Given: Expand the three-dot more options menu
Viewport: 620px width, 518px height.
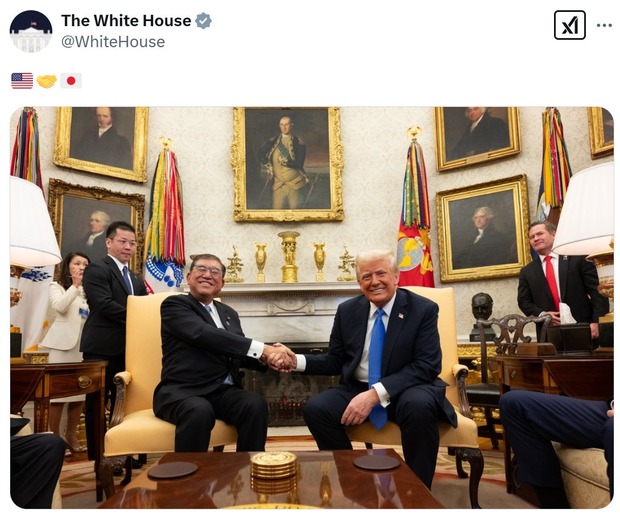Looking at the screenshot, I should [604, 25].
